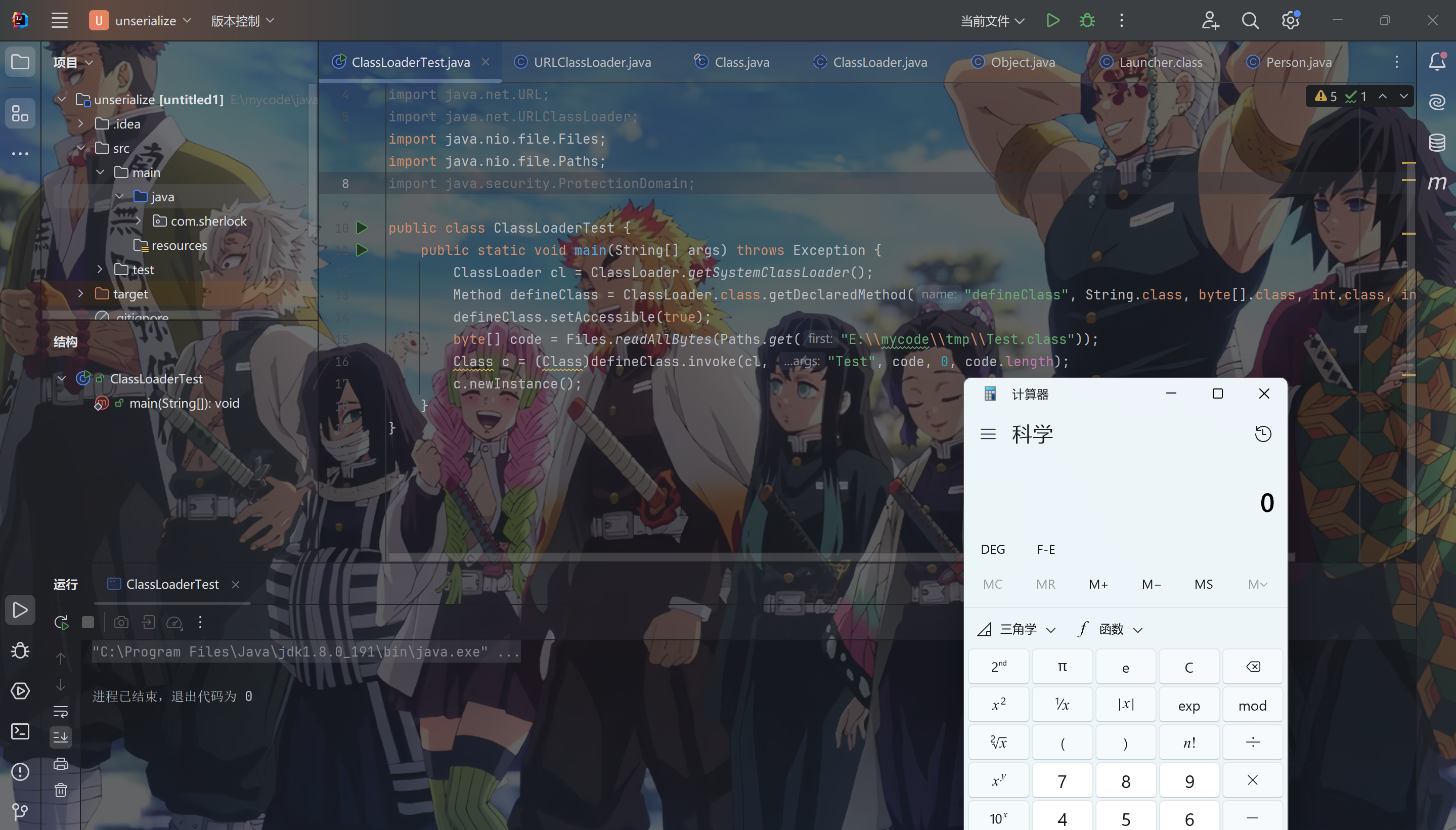The image size is (1456, 830).
Task: Select main(String[]): void in the structure panel
Action: pyautogui.click(x=184, y=403)
